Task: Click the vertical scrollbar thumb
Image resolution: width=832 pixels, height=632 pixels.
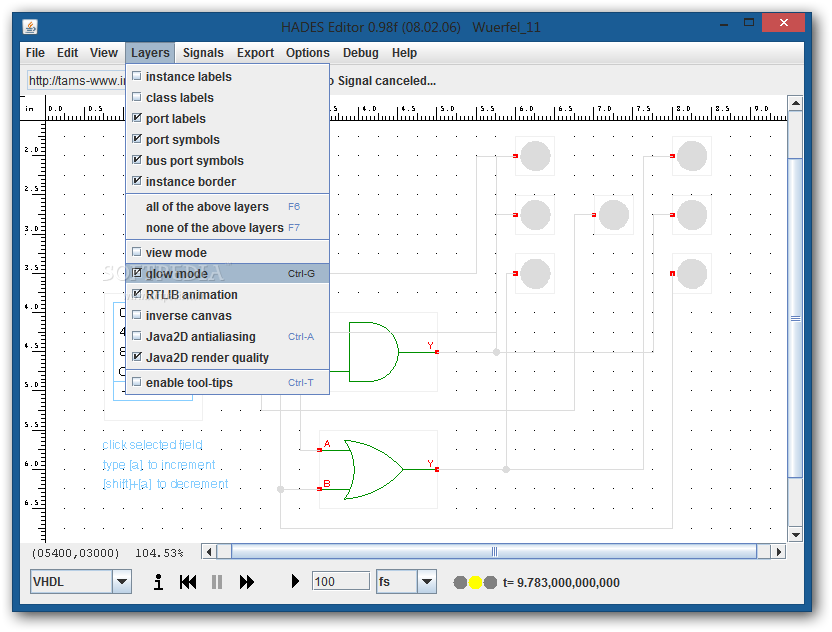Action: coord(795,318)
